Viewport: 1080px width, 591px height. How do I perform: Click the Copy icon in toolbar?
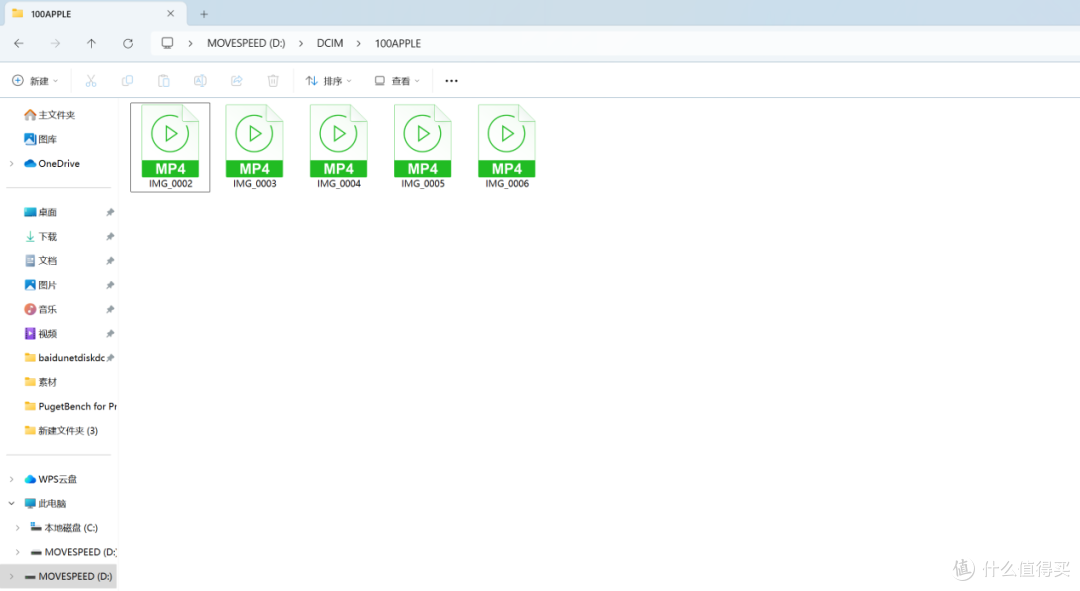pos(127,81)
